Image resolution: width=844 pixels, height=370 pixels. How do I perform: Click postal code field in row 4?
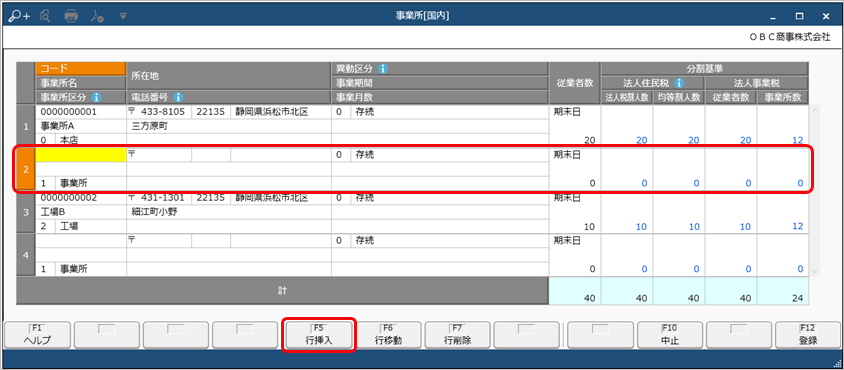(159, 241)
